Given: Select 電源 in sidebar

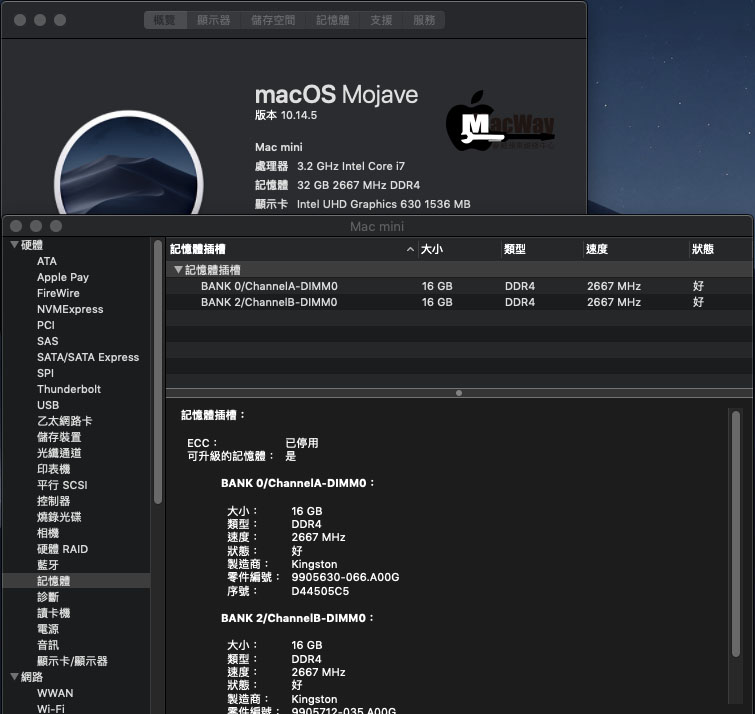Looking at the screenshot, I should coord(48,629).
